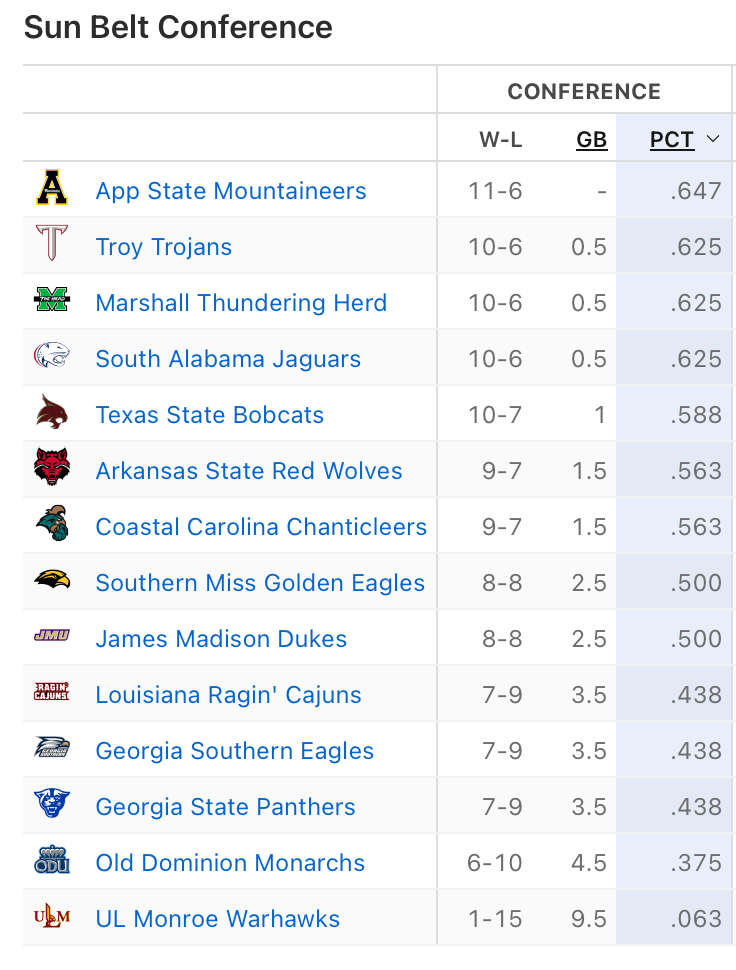Toggle sort arrow next to PCT
The image size is (736, 970).
coord(713,140)
